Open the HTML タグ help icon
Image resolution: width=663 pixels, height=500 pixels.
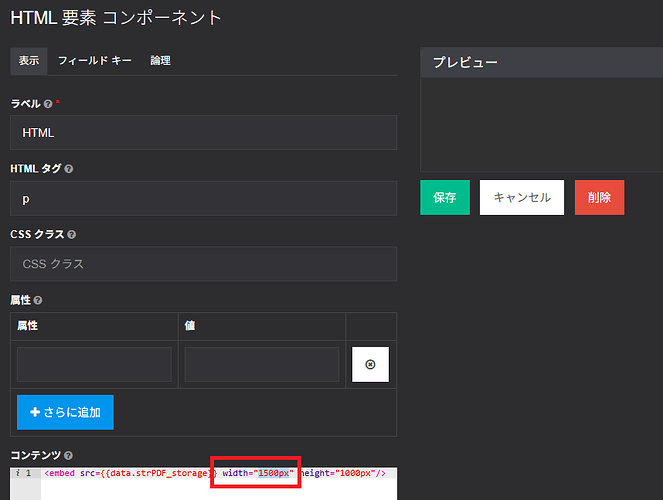(x=69, y=169)
